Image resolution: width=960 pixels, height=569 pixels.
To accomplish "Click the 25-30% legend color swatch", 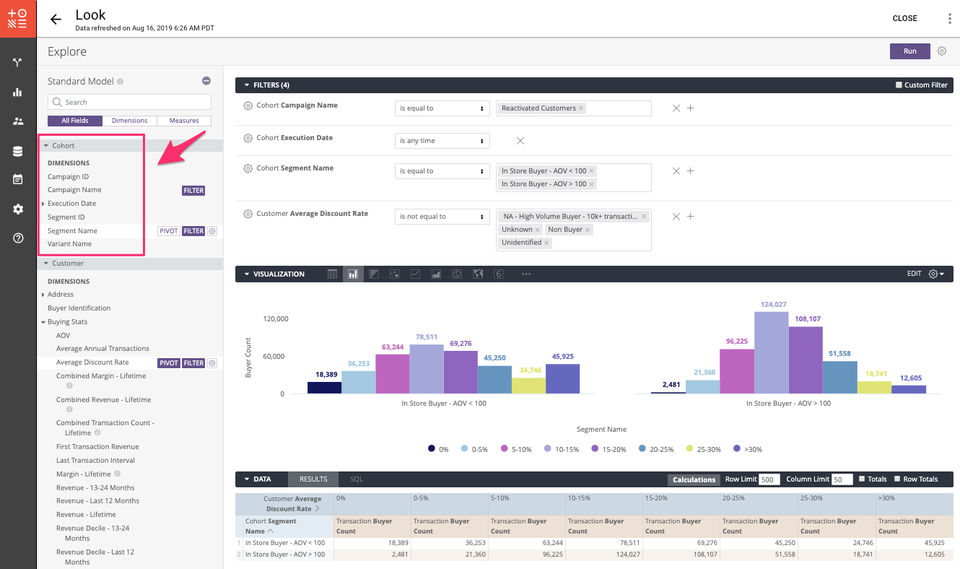I will [x=689, y=448].
